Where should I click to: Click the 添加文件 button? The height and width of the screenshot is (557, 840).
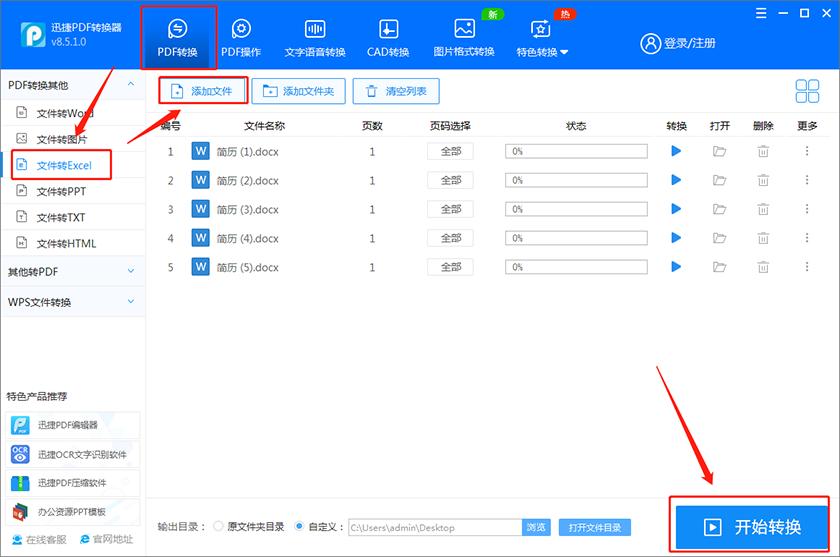[202, 91]
